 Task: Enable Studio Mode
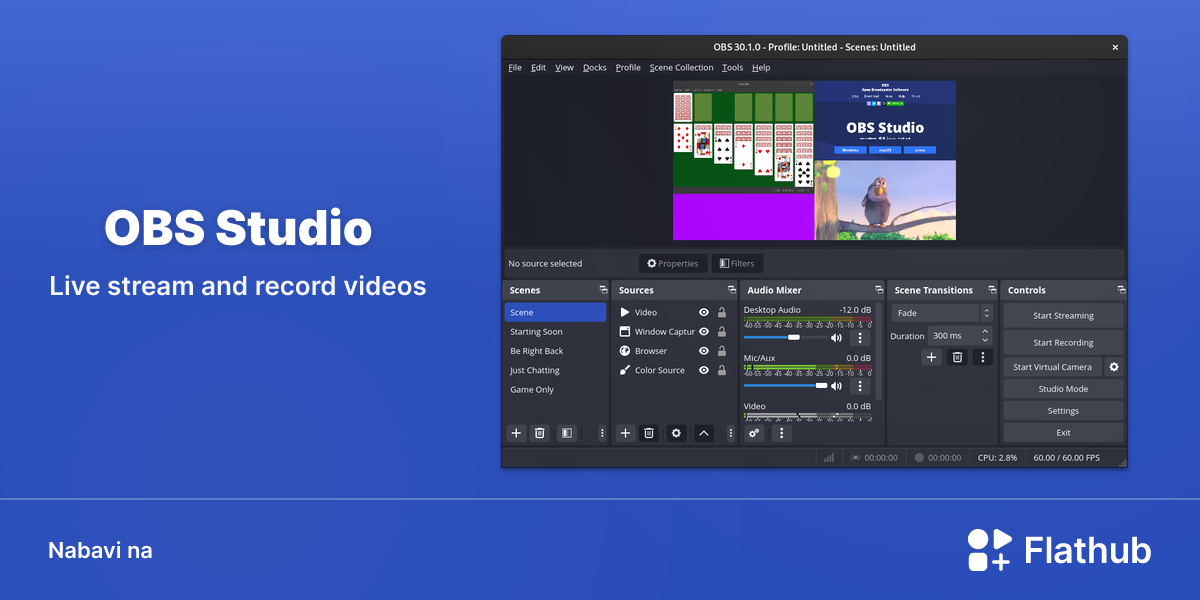pos(1063,389)
